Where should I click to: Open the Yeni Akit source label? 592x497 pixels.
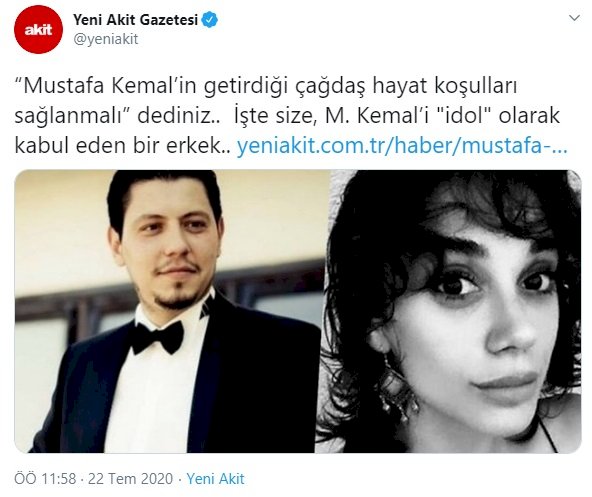tap(216, 479)
